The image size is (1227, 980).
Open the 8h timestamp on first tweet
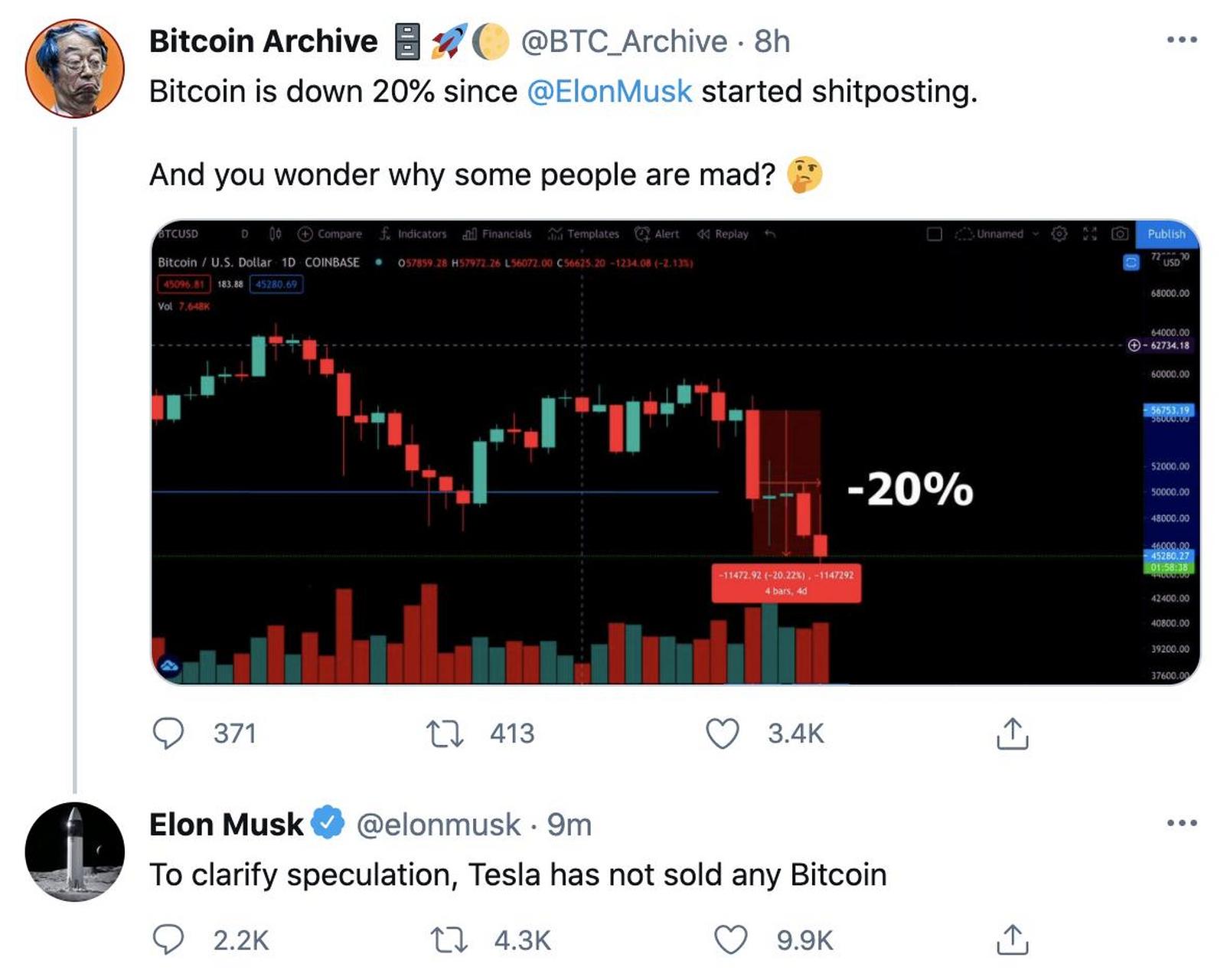click(772, 41)
